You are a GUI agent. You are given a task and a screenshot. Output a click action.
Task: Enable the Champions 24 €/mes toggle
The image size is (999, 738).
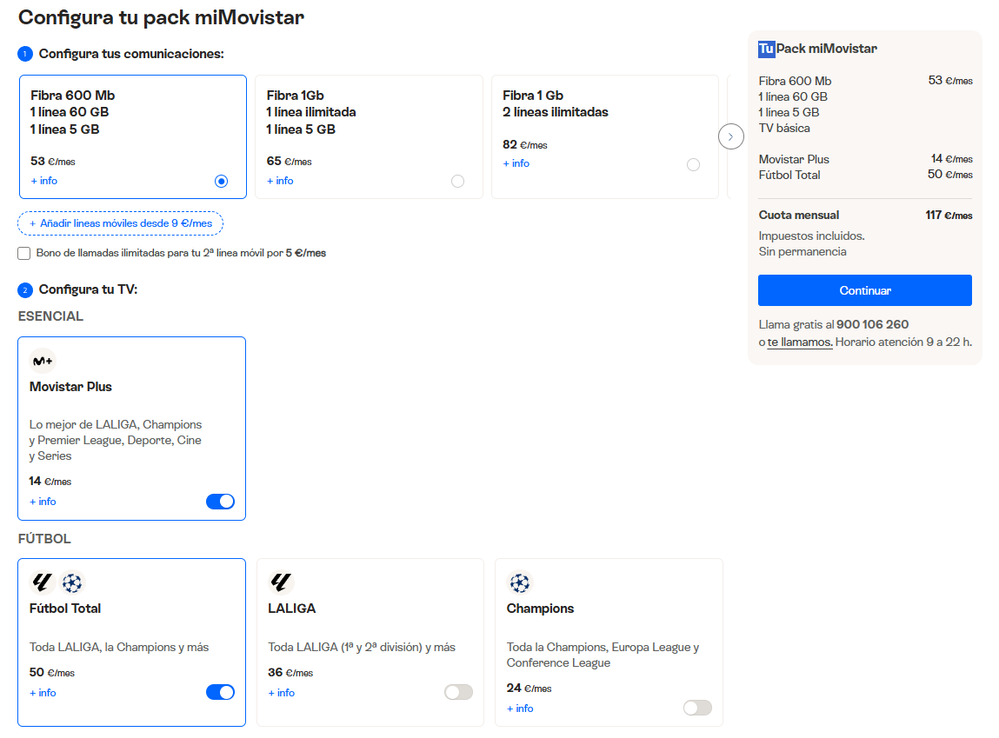point(697,707)
